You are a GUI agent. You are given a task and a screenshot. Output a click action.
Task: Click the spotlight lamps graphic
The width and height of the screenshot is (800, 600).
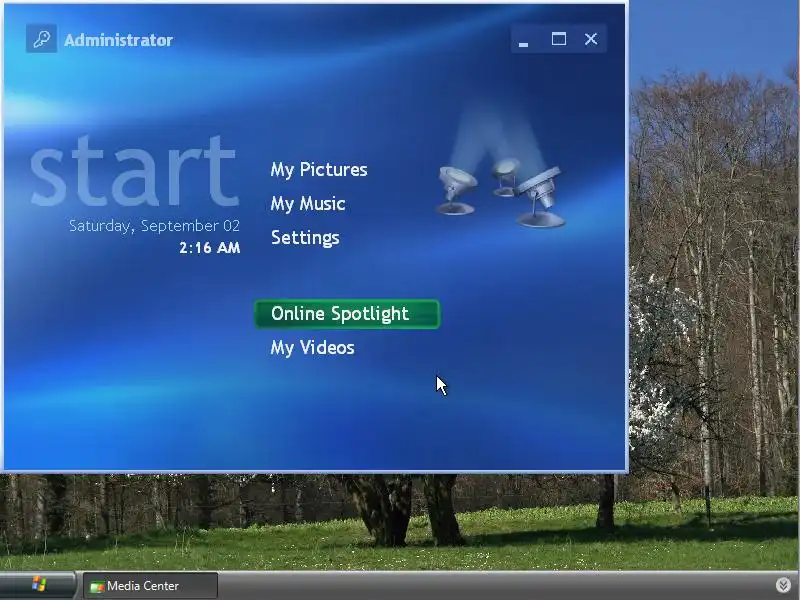point(501,194)
